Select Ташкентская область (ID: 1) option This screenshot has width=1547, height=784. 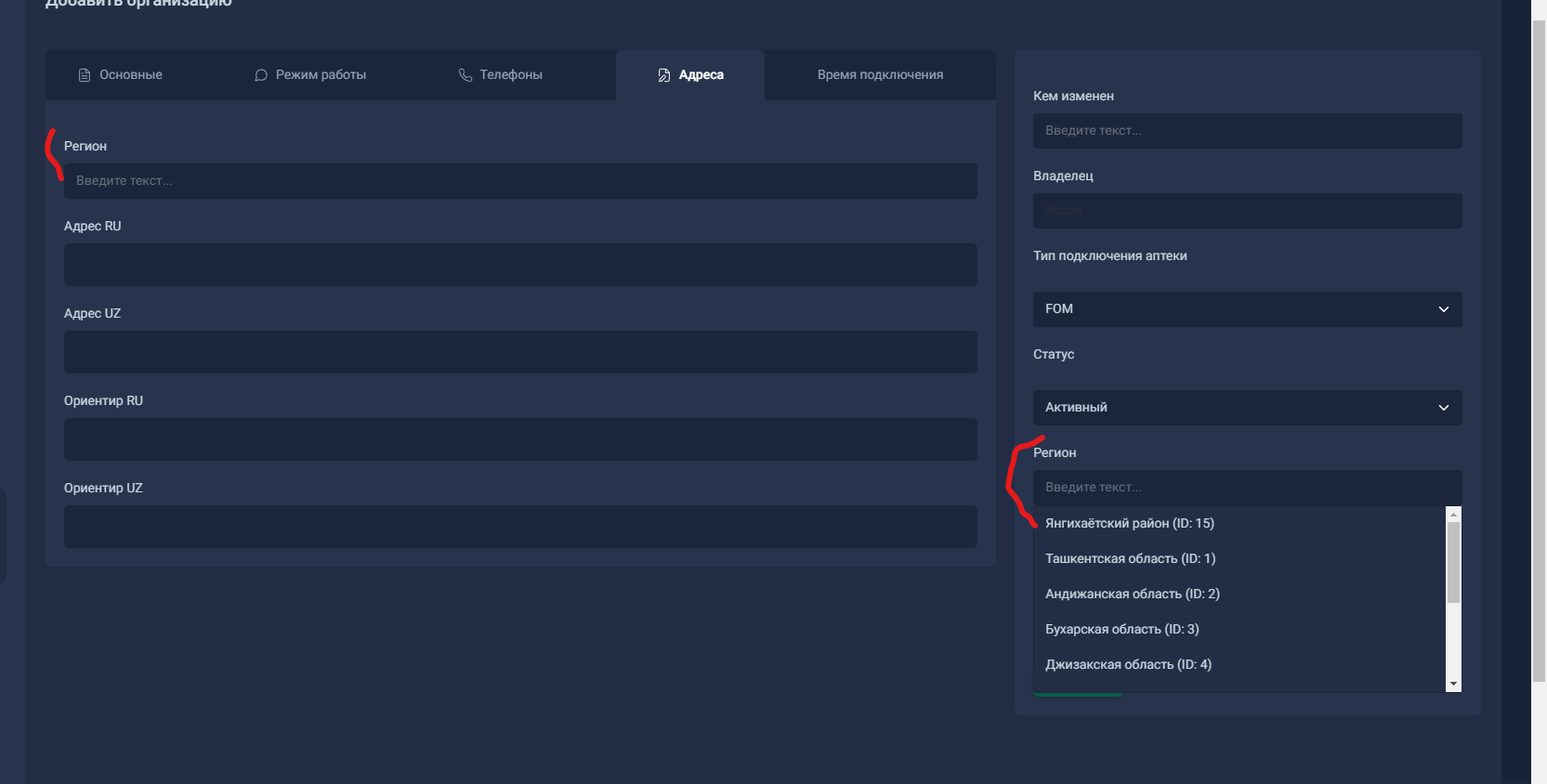[x=1240, y=559]
